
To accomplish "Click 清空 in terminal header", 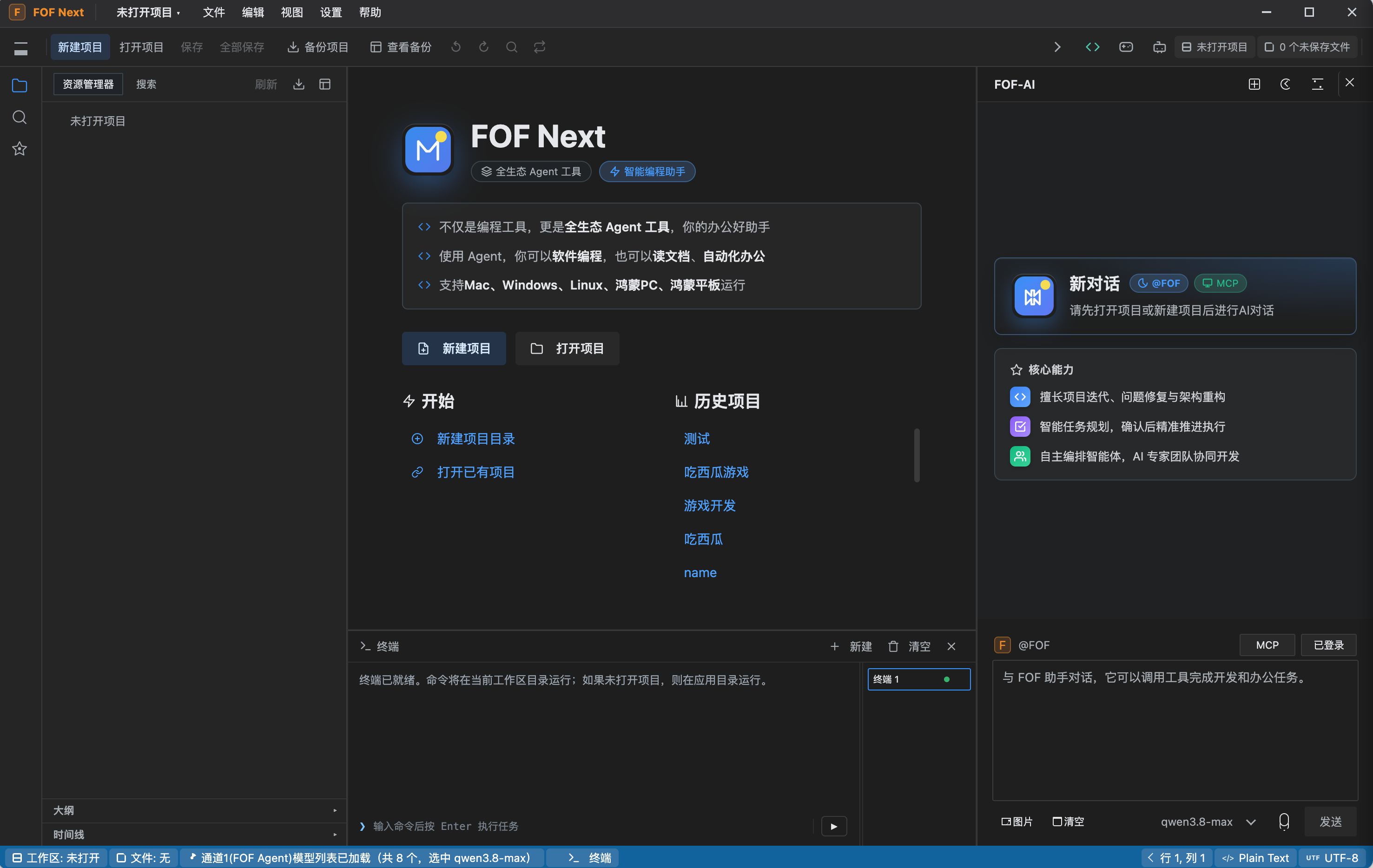I will coord(910,646).
